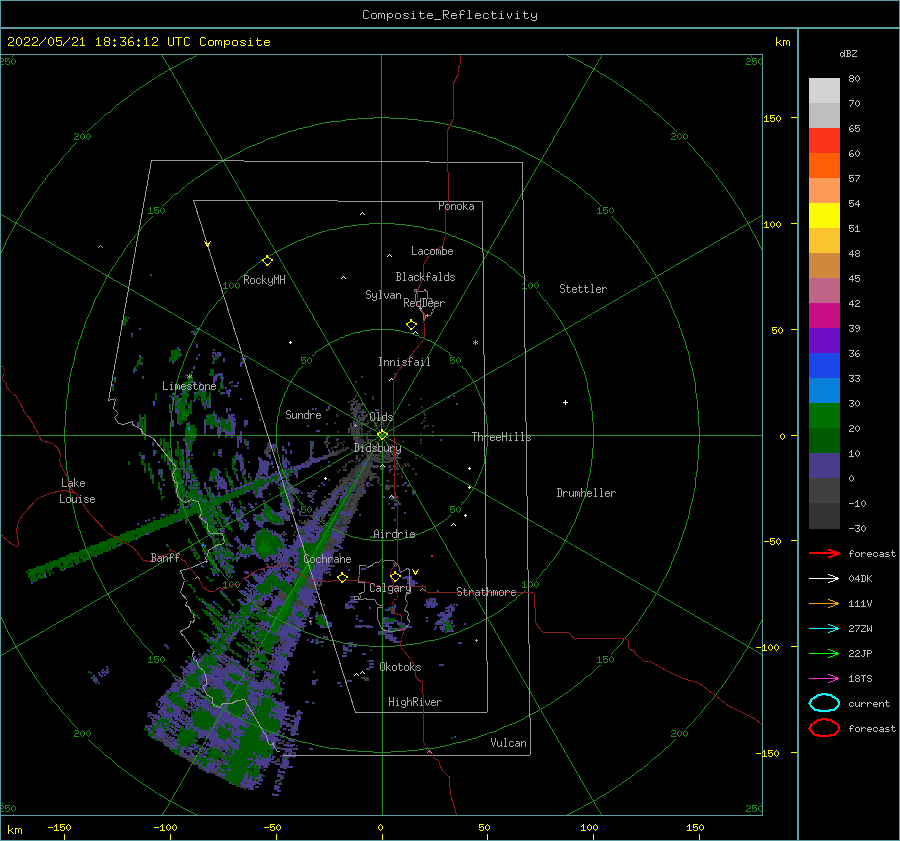Click the Drumheller label
The image size is (900, 841).
[x=586, y=493]
